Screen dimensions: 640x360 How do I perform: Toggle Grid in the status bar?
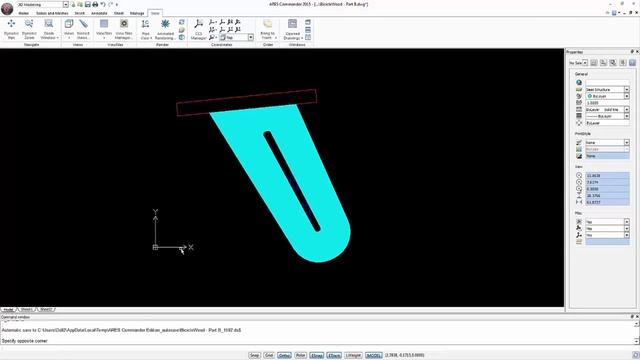[x=269, y=355]
